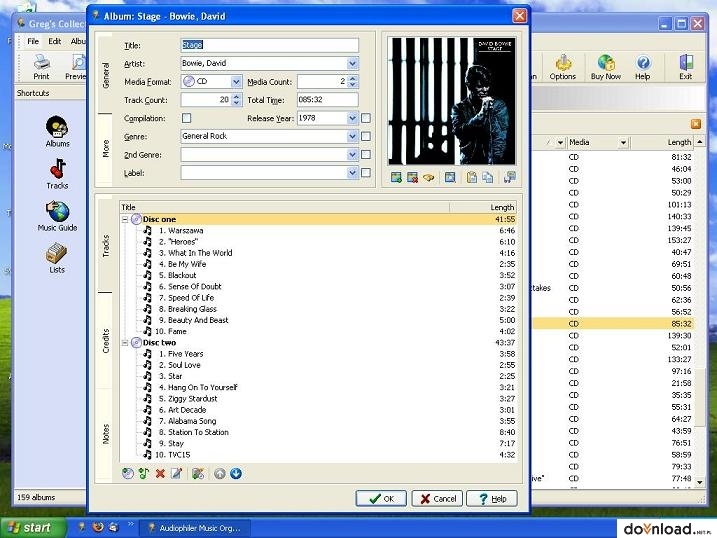Select Audiophiler taskbar button
Screen dimensions: 717x538
click(195, 528)
